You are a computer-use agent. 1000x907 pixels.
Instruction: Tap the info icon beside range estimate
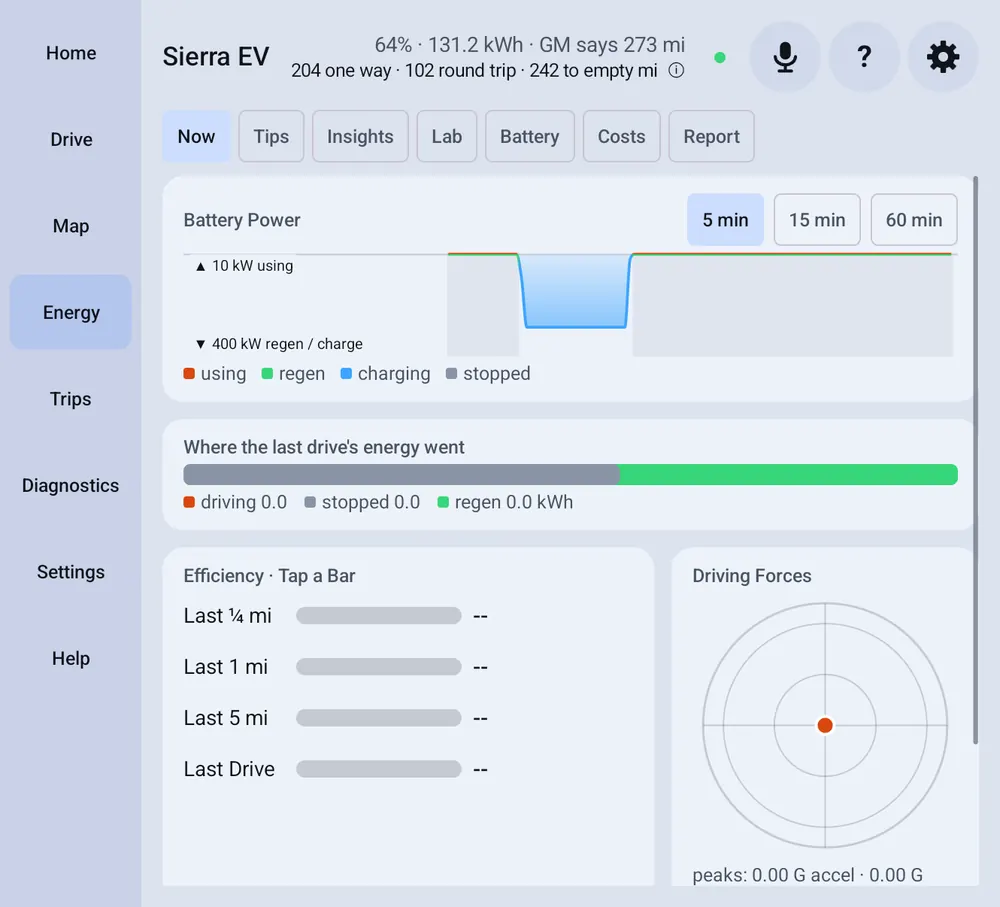point(676,70)
